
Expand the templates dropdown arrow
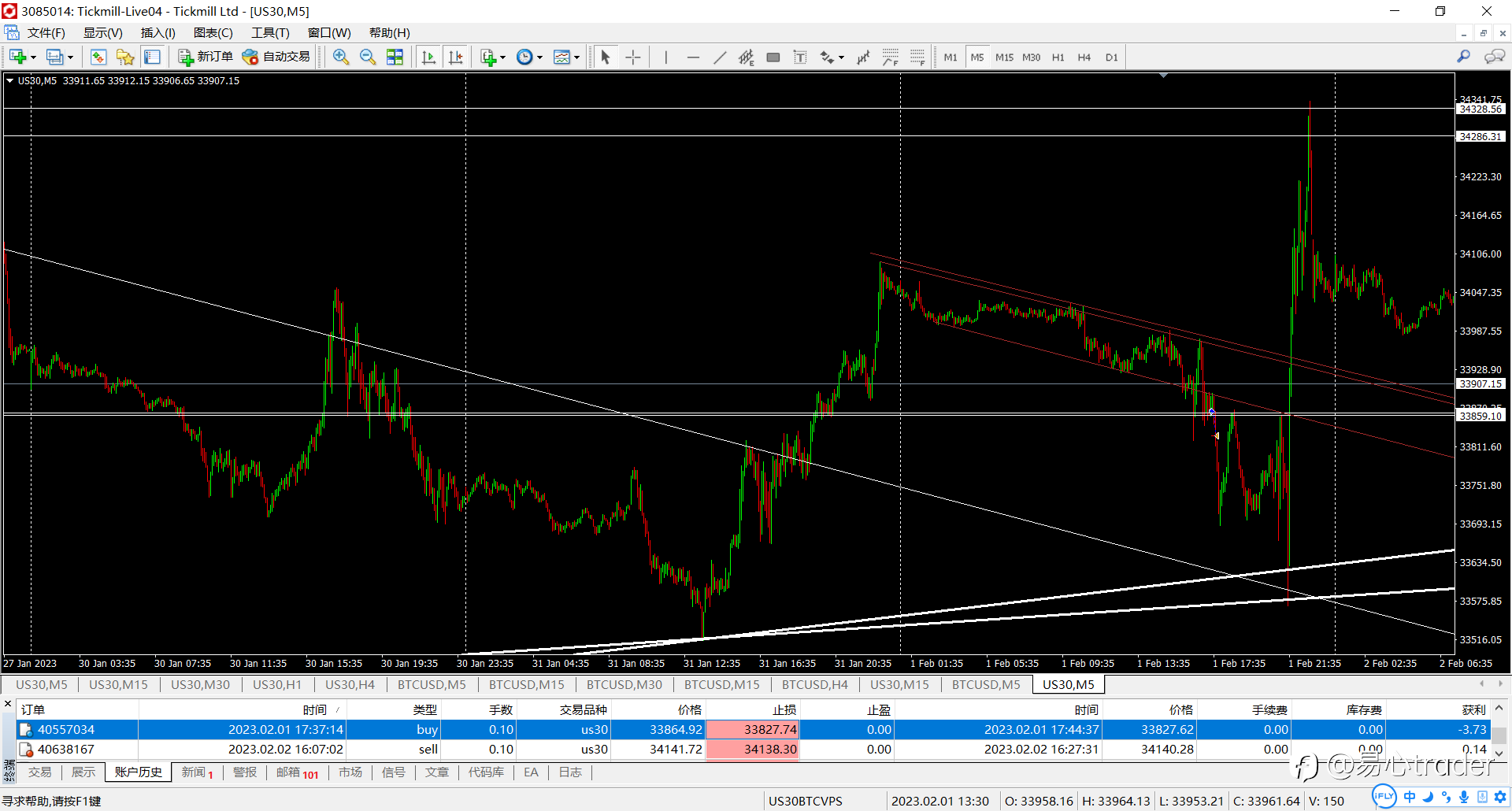point(576,57)
